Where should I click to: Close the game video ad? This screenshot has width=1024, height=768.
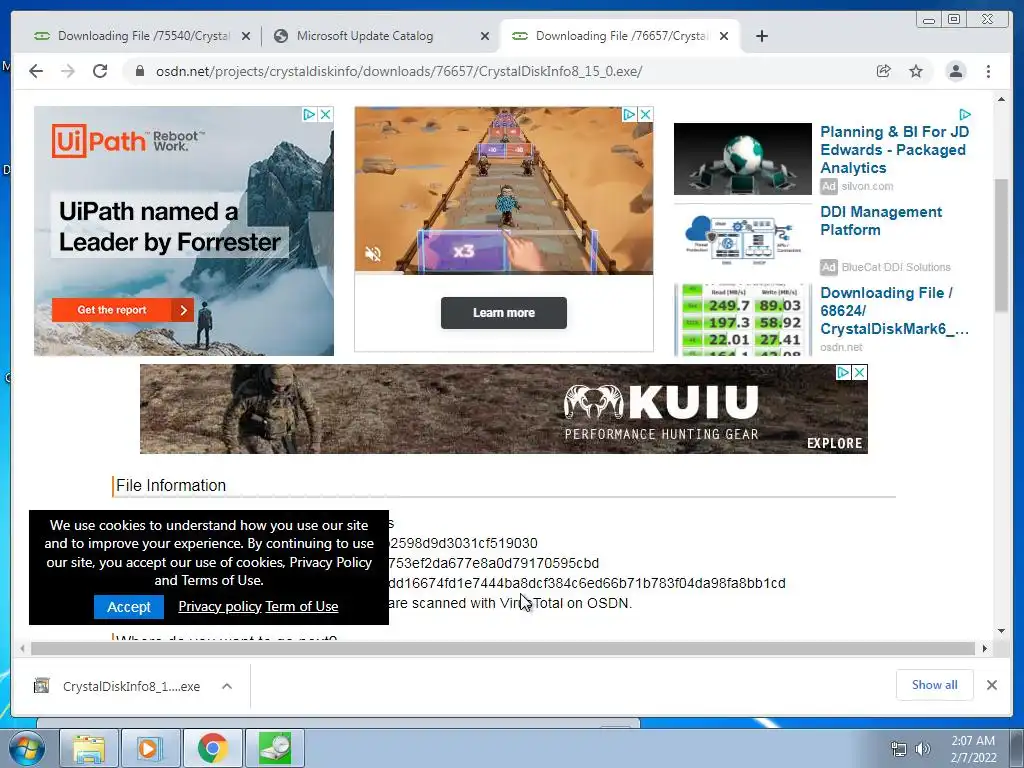pos(645,114)
